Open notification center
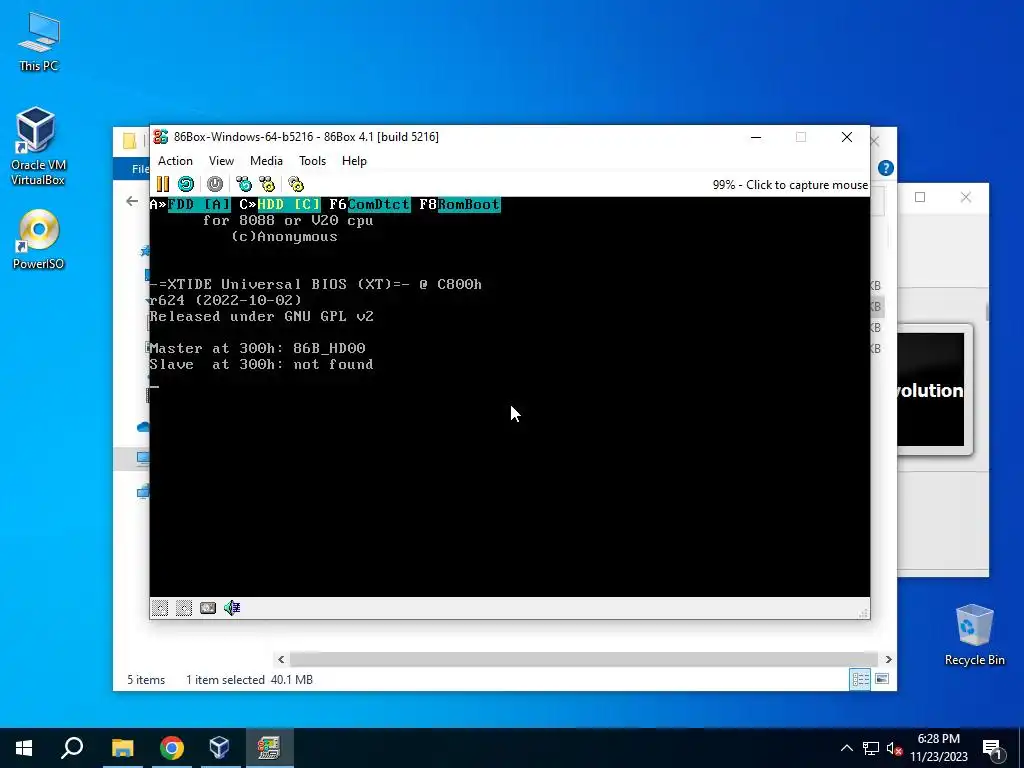 click(993, 748)
